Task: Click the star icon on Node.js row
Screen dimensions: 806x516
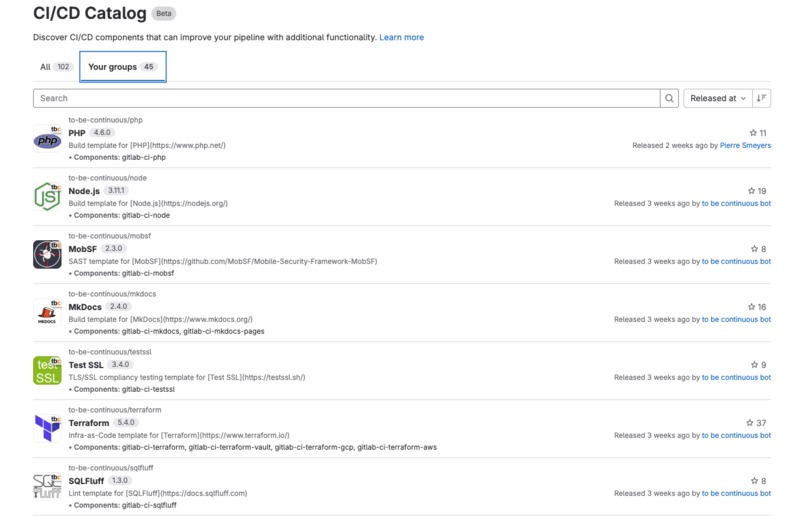Action: (752, 191)
